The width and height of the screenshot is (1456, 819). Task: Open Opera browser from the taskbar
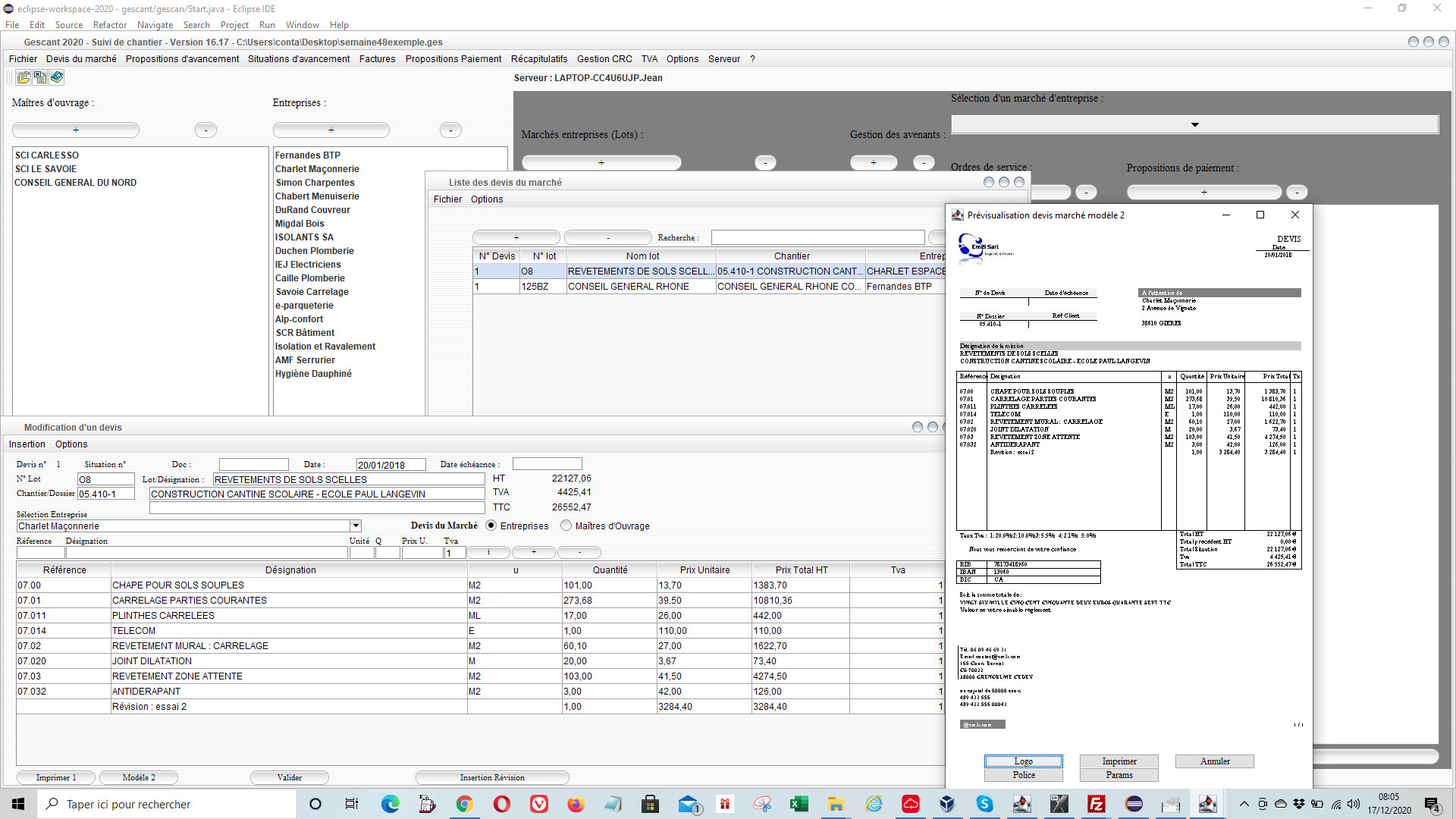coord(501,804)
